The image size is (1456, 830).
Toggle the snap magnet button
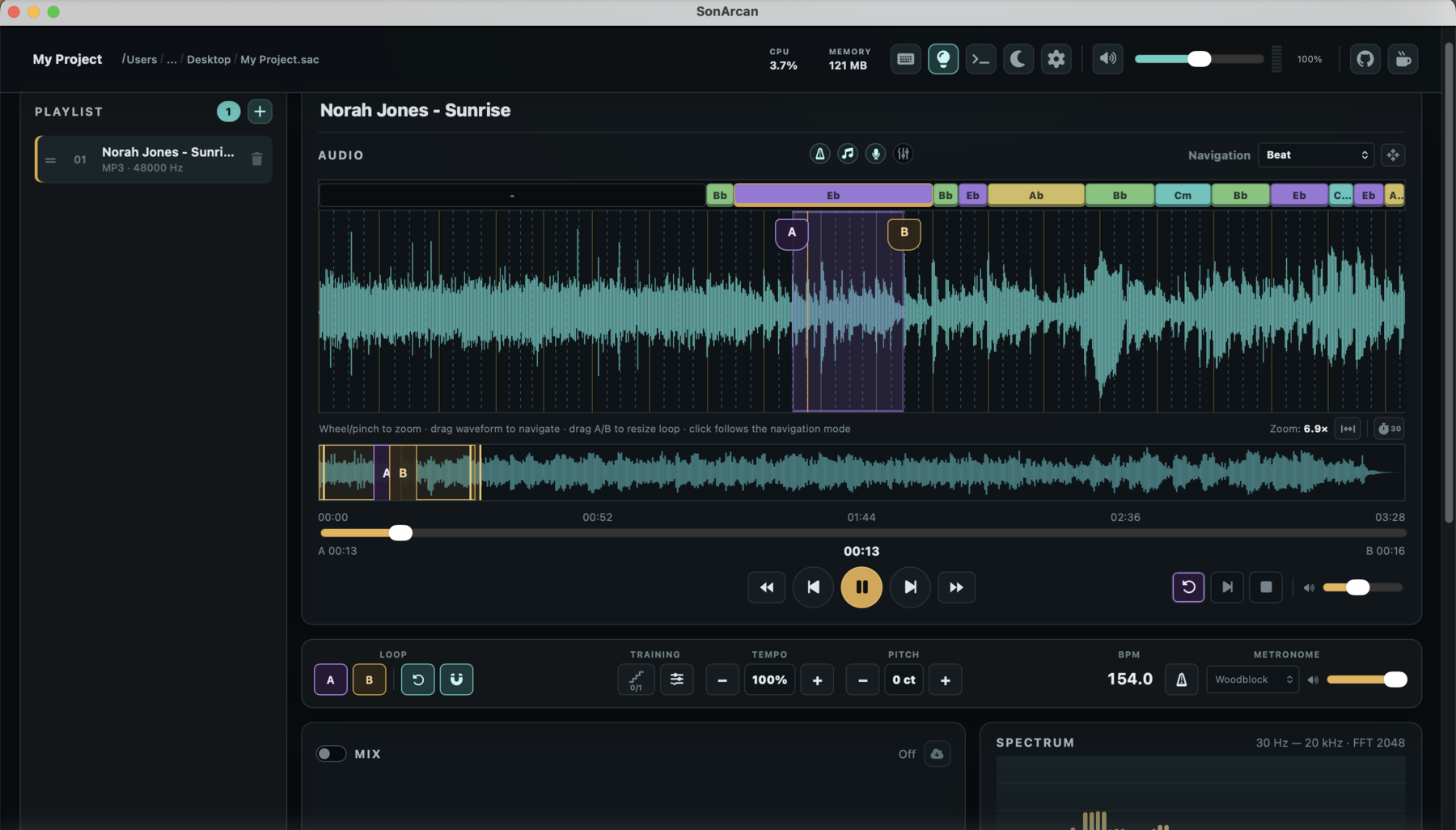[457, 680]
